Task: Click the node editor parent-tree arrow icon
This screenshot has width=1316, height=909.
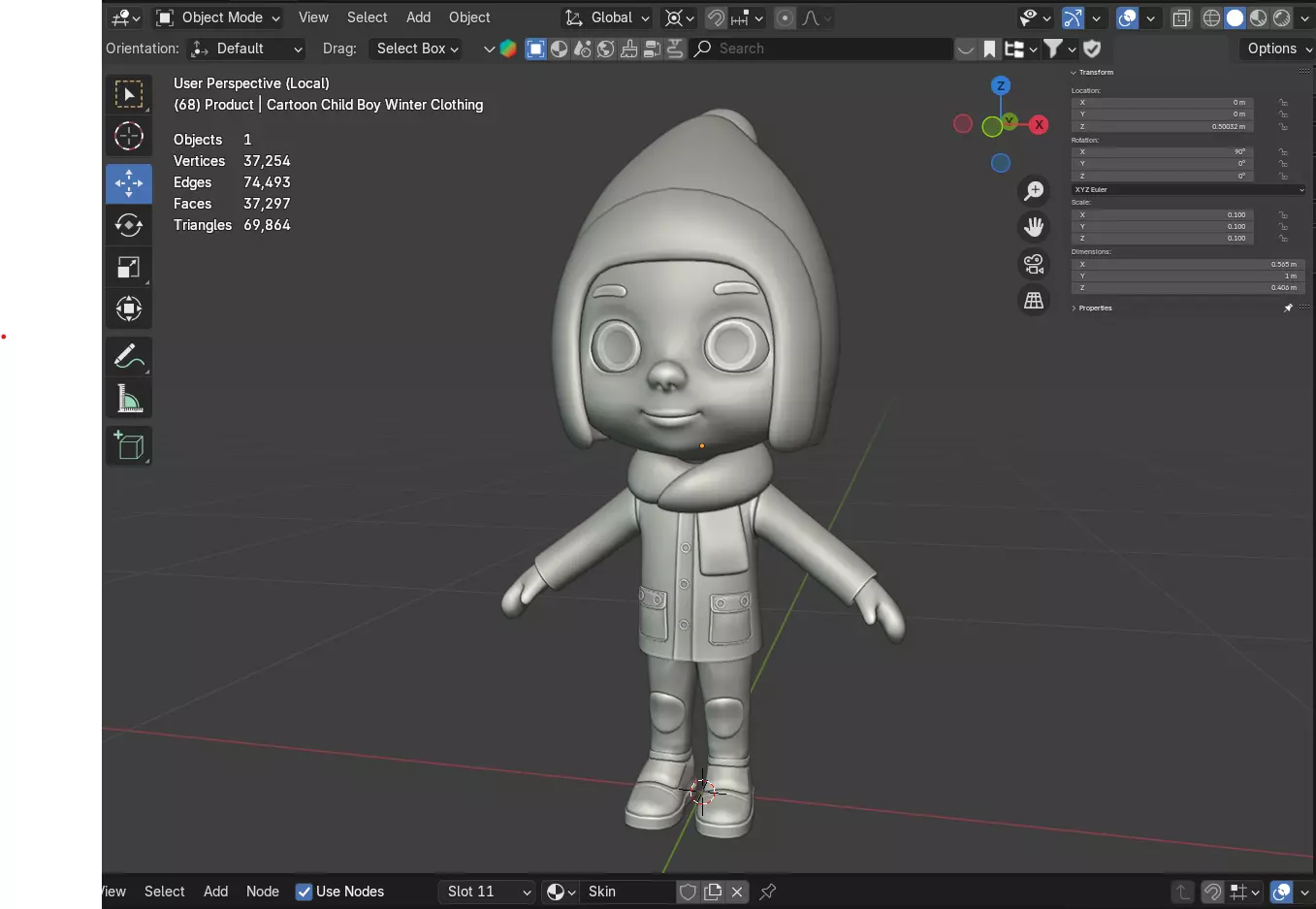Action: click(x=1182, y=892)
